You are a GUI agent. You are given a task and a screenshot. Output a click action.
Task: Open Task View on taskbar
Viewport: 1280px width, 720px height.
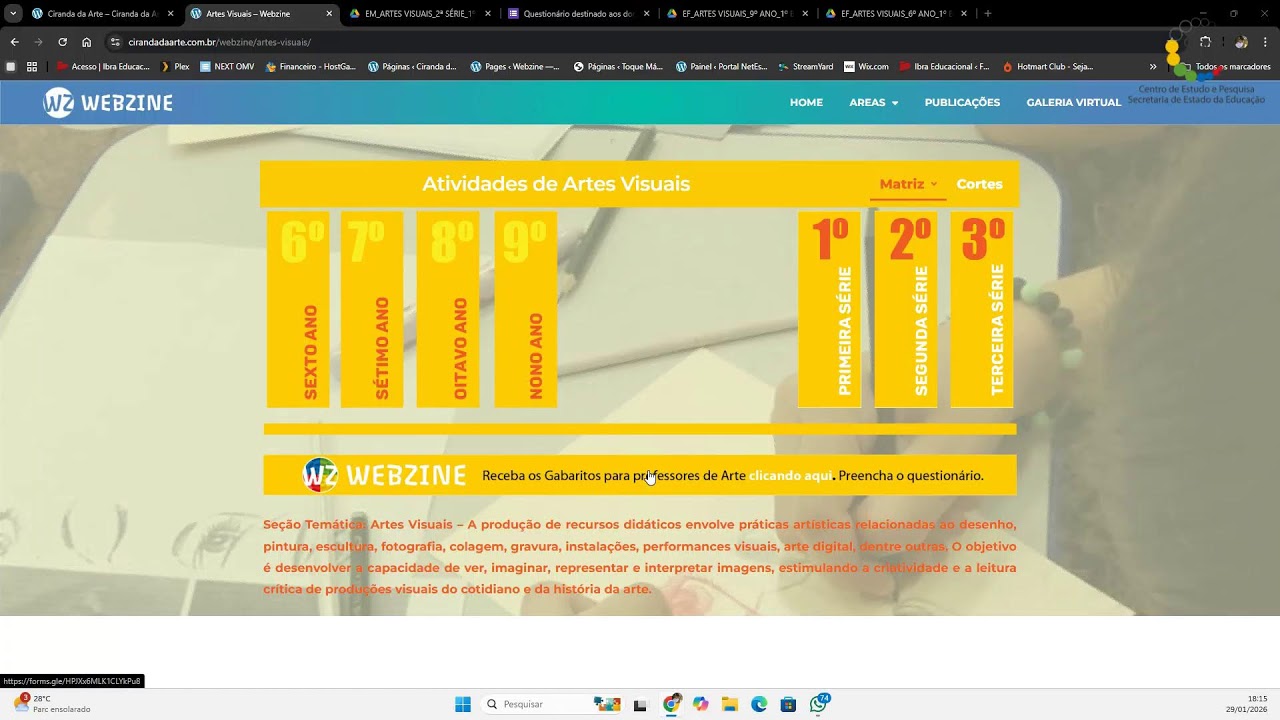coord(640,704)
